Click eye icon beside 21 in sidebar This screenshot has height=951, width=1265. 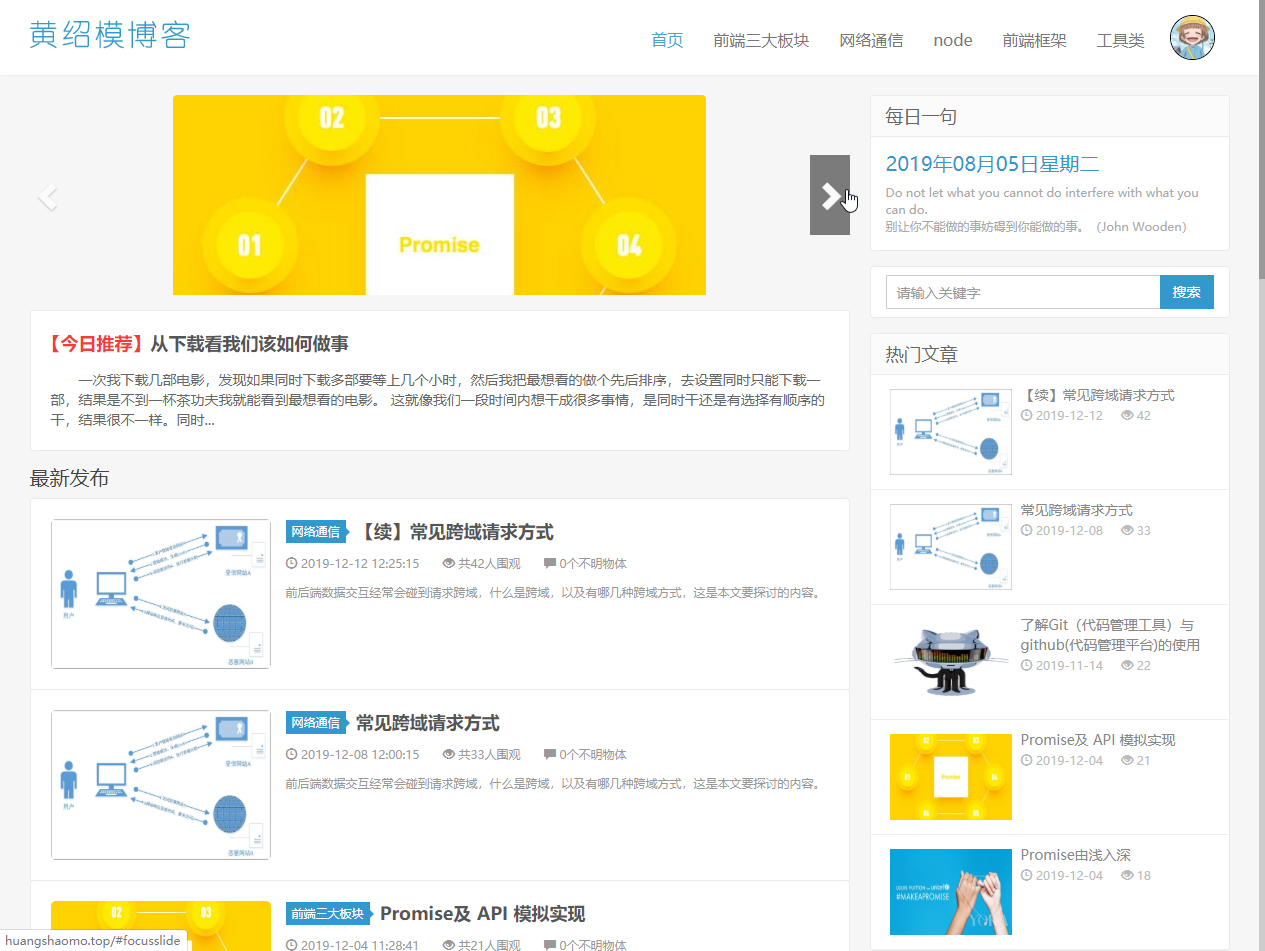point(1127,761)
